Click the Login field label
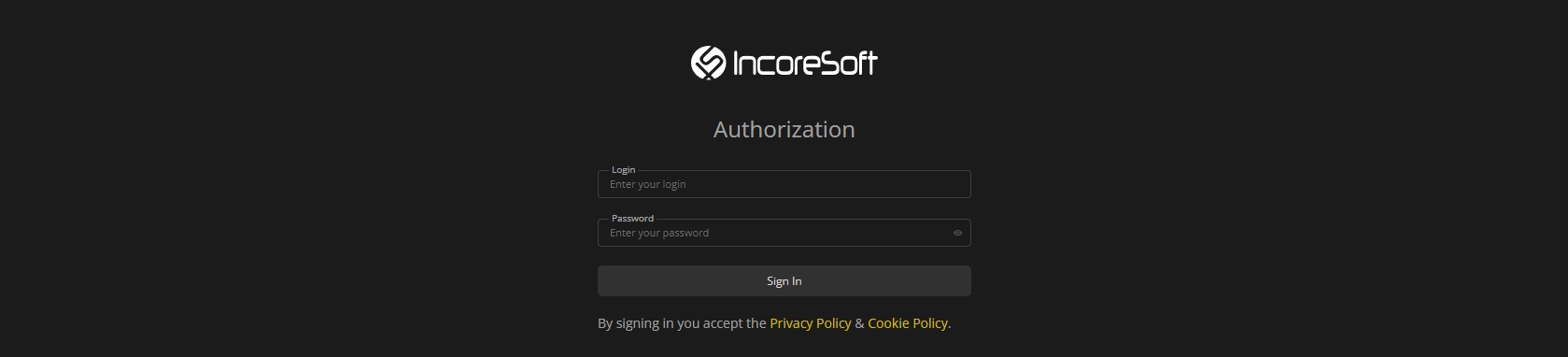The width and height of the screenshot is (1568, 357). click(623, 170)
